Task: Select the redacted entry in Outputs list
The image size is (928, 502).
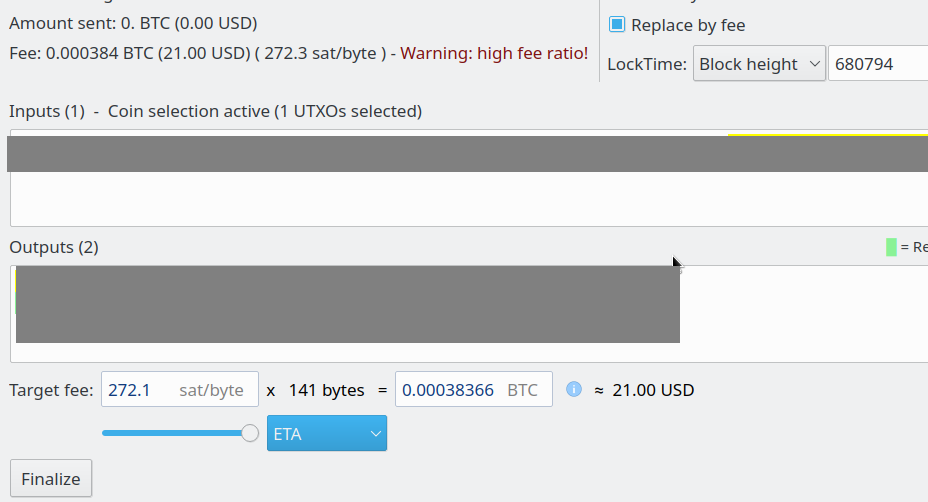Action: [347, 304]
